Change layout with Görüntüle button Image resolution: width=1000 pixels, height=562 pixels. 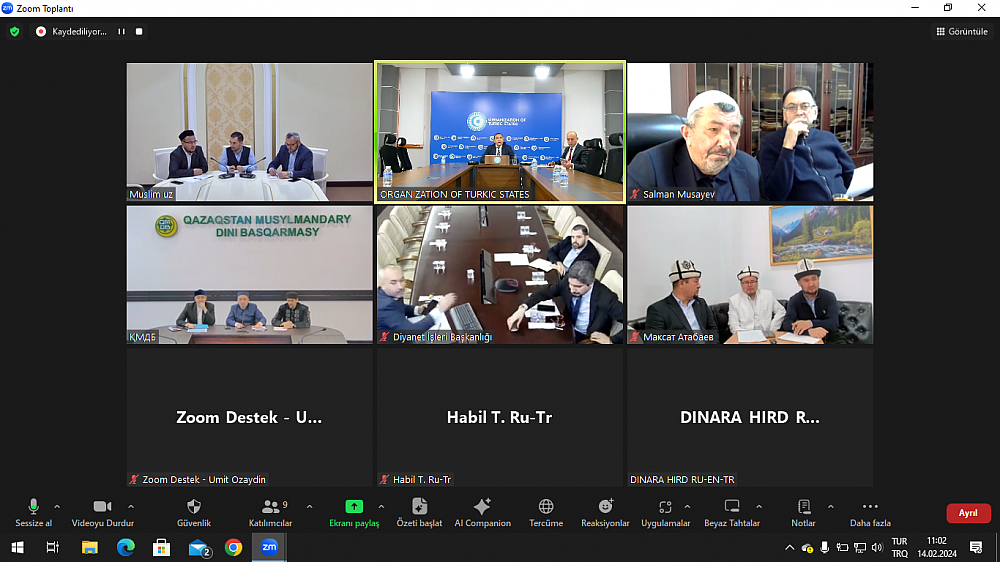[x=962, y=31]
